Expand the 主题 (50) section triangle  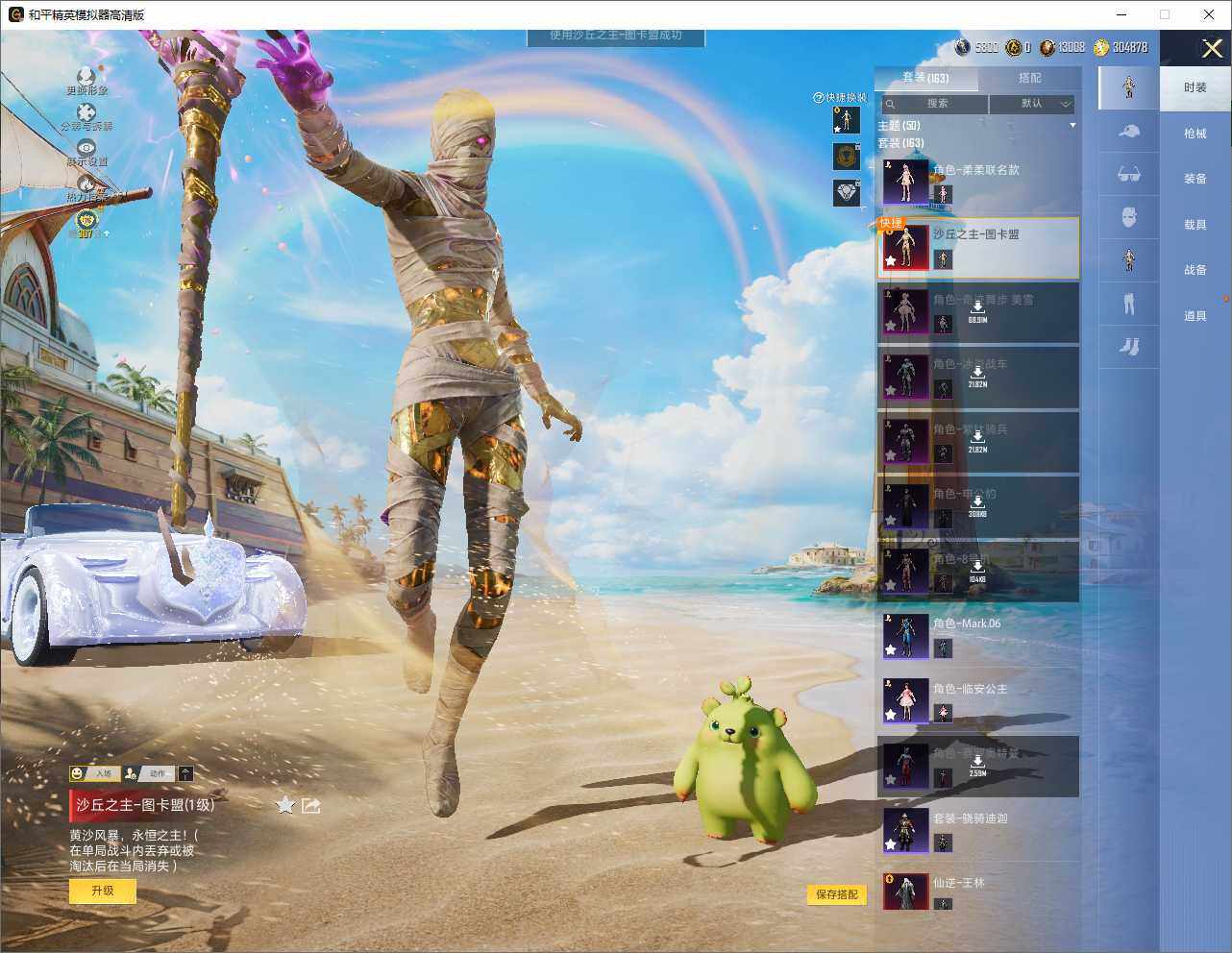click(x=1072, y=126)
